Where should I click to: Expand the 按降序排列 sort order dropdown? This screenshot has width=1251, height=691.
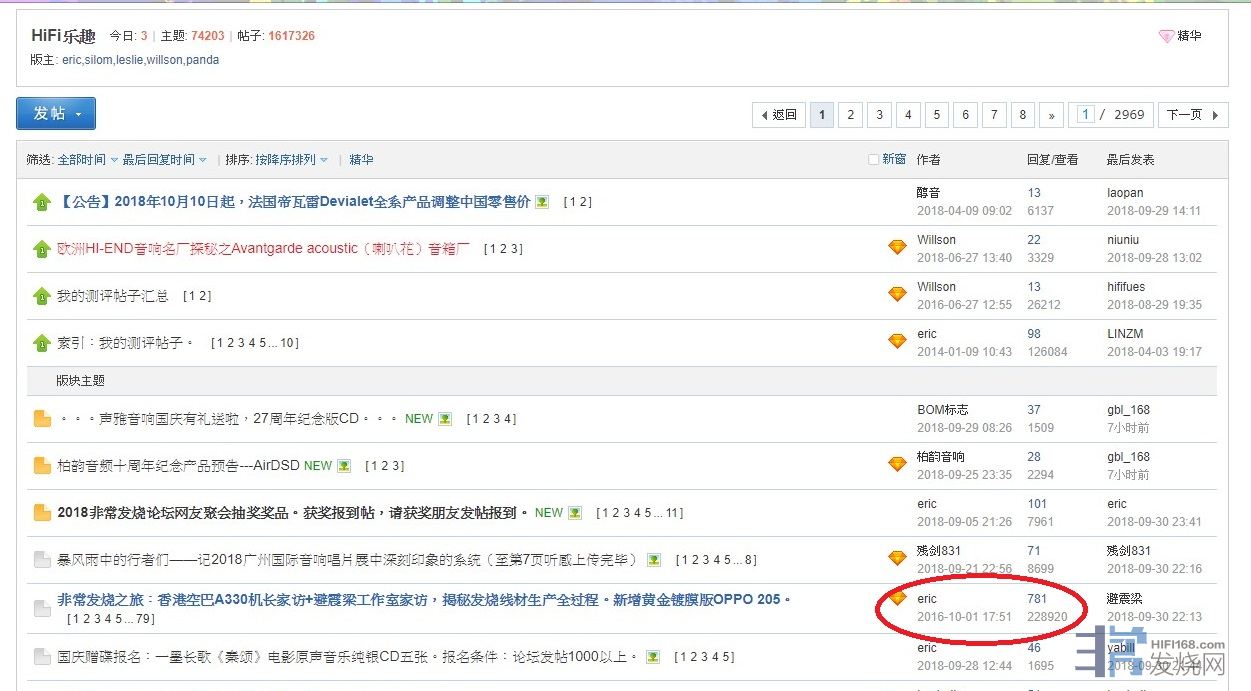click(x=290, y=160)
